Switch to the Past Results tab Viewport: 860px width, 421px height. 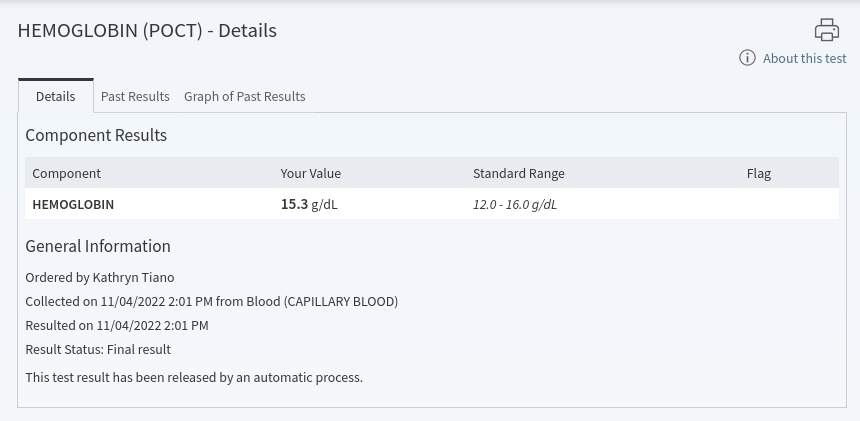[135, 96]
